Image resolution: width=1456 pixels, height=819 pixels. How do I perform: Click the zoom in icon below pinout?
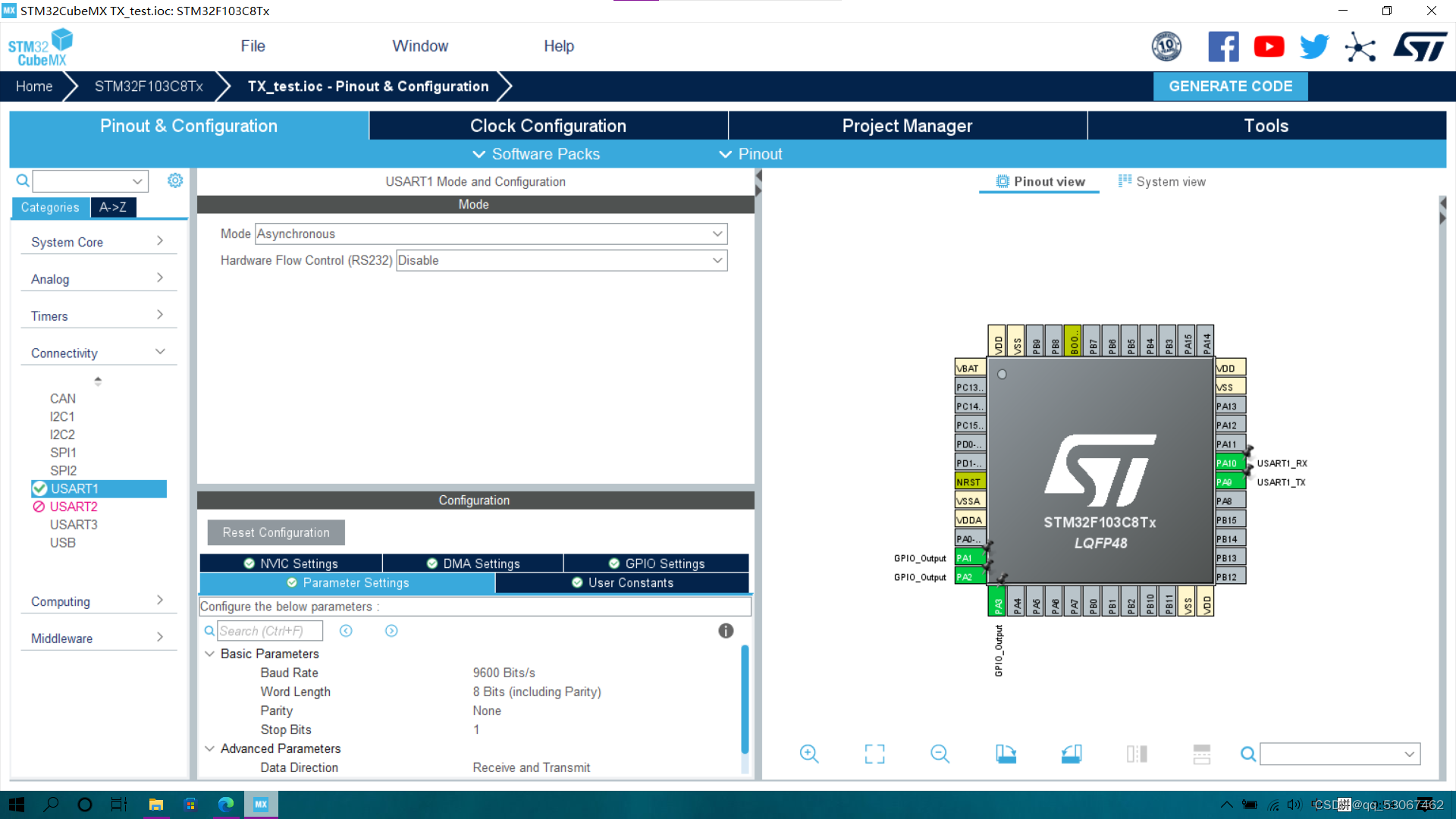pyautogui.click(x=809, y=754)
